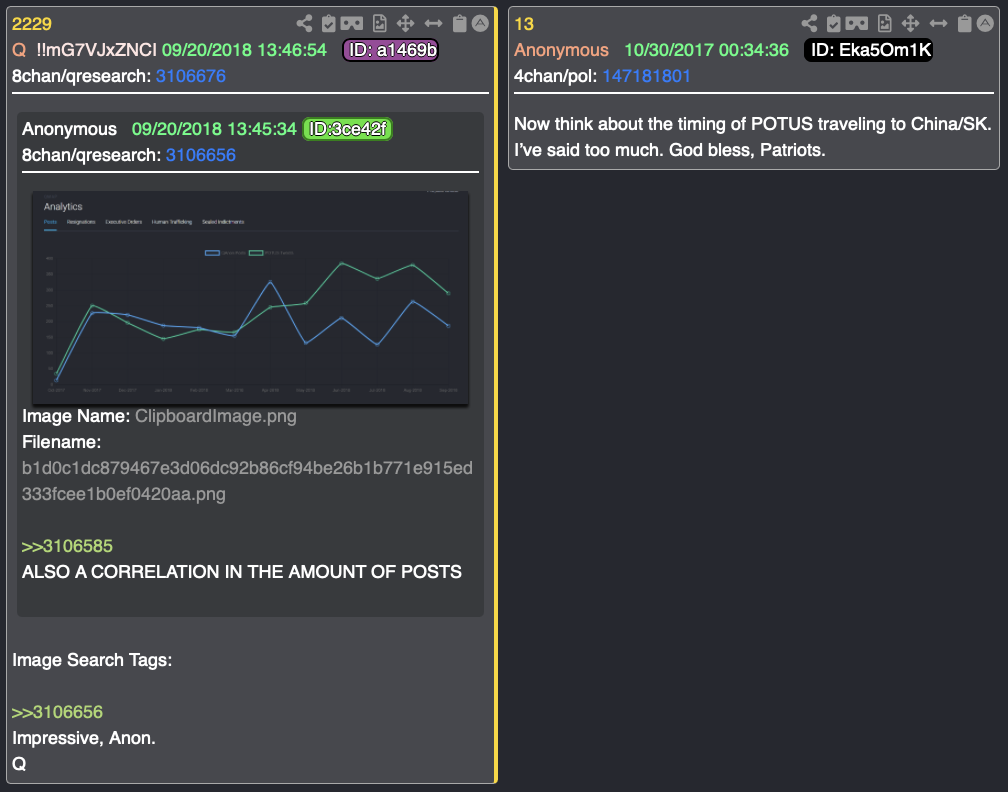Click the goggles icon on post 13
The image size is (1008, 792).
[857, 24]
